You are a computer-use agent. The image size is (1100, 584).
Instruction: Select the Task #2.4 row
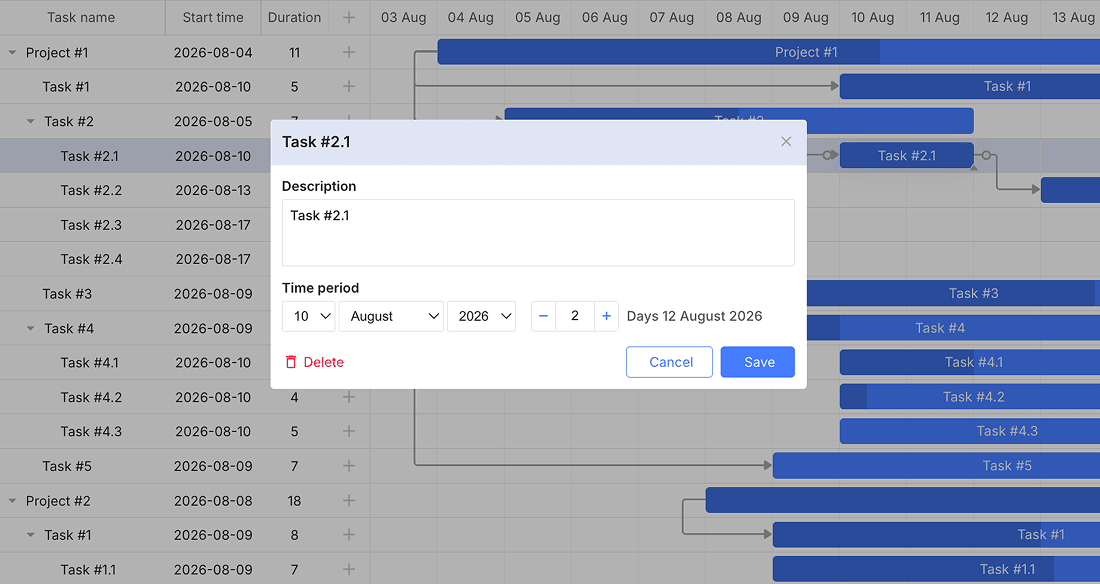pos(135,259)
